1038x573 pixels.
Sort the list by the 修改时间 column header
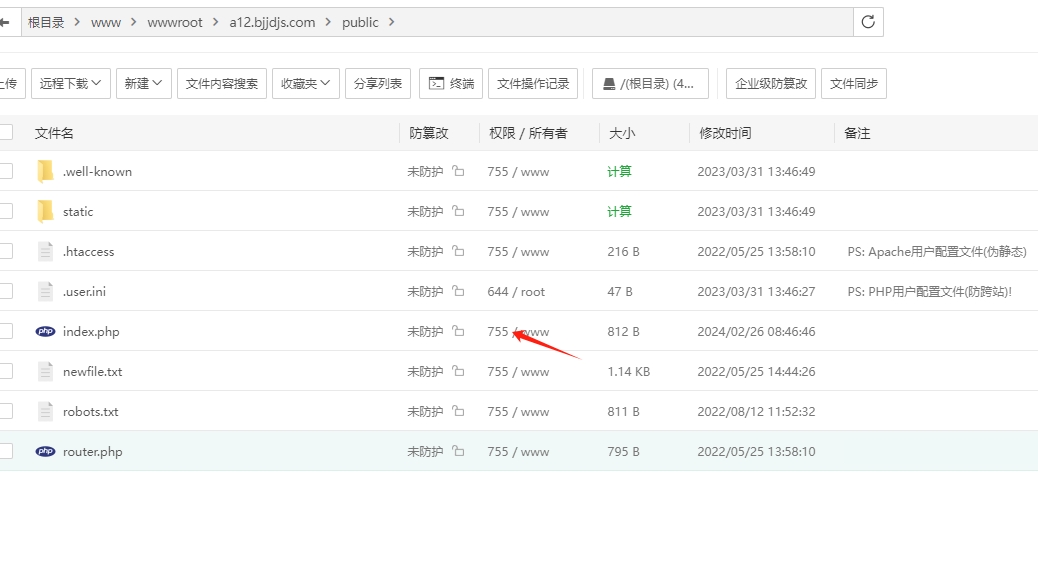[725, 133]
